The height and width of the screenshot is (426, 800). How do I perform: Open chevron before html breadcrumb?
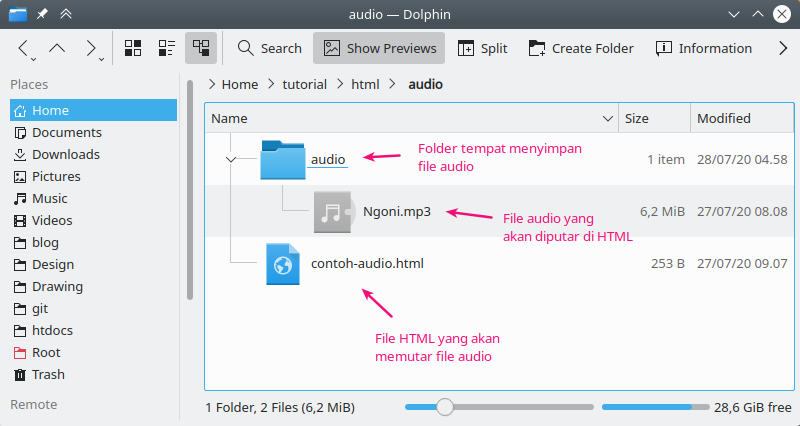tap(340, 84)
